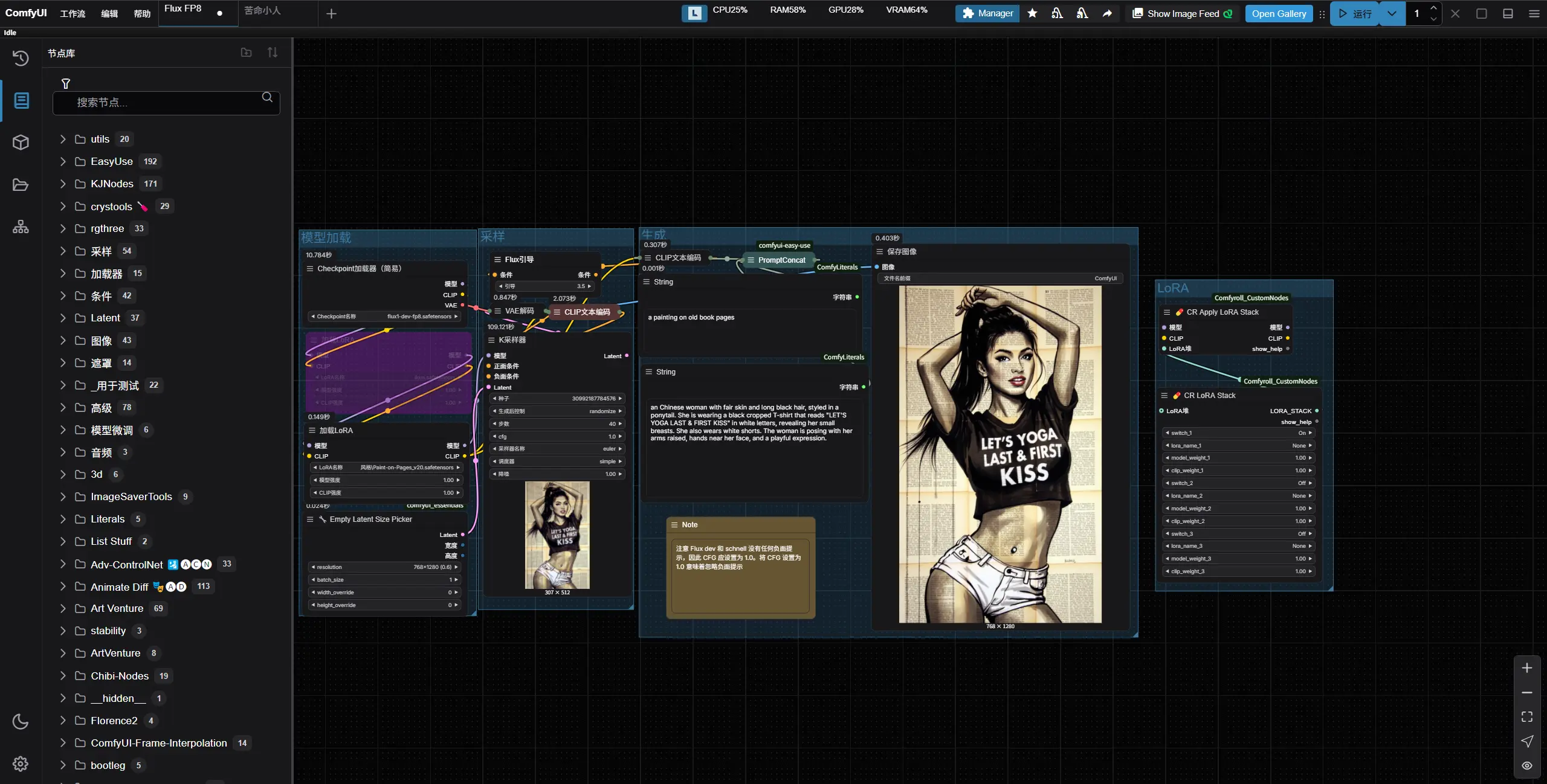
Task: Open the run button dropdown arrow
Action: (1392, 13)
